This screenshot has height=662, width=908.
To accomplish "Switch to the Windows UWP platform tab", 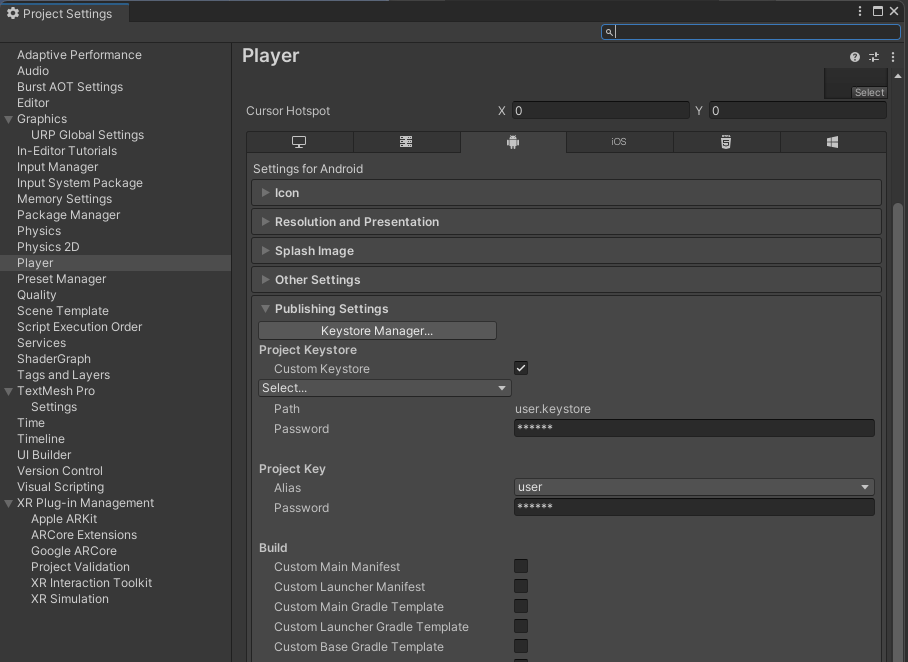I will (x=833, y=142).
